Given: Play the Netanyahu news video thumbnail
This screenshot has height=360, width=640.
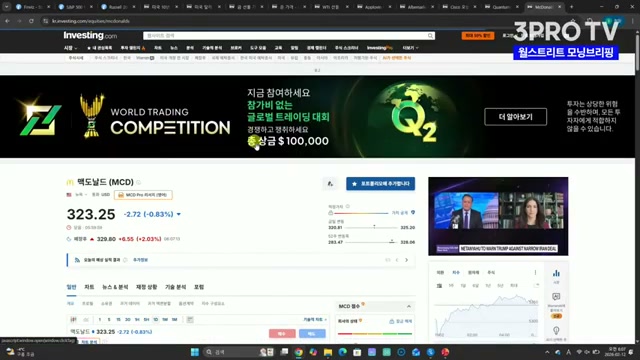Looking at the screenshot, I should point(498,216).
